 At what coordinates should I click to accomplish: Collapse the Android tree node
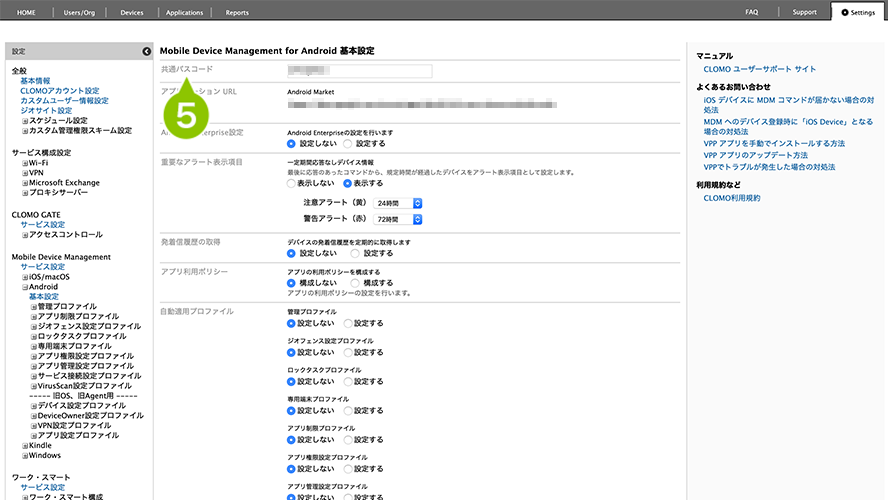[25, 287]
